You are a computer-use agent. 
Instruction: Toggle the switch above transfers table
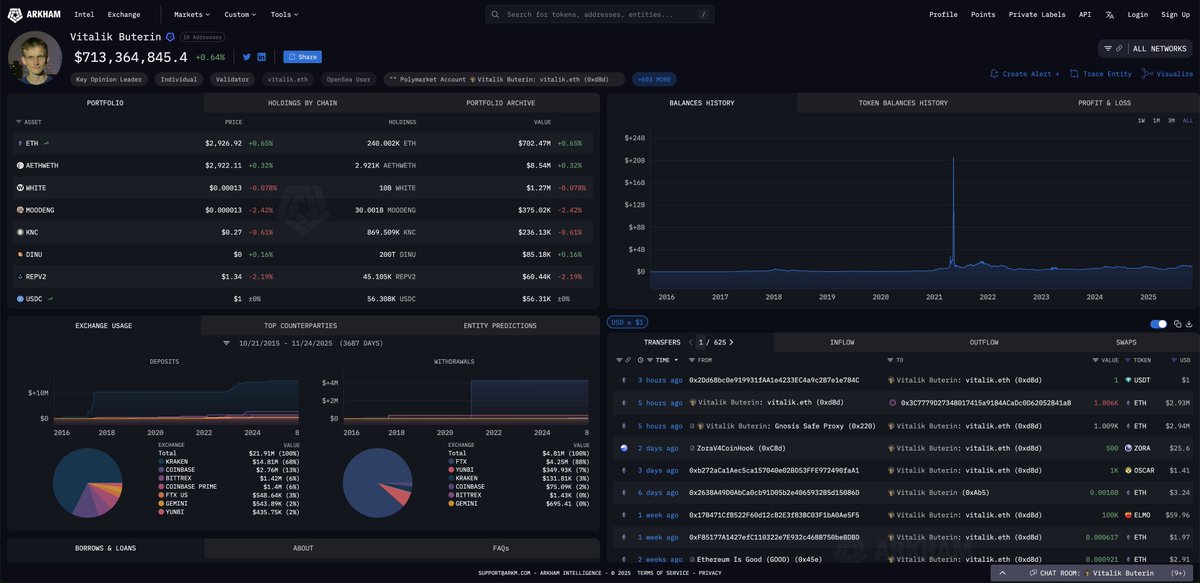click(x=1159, y=324)
